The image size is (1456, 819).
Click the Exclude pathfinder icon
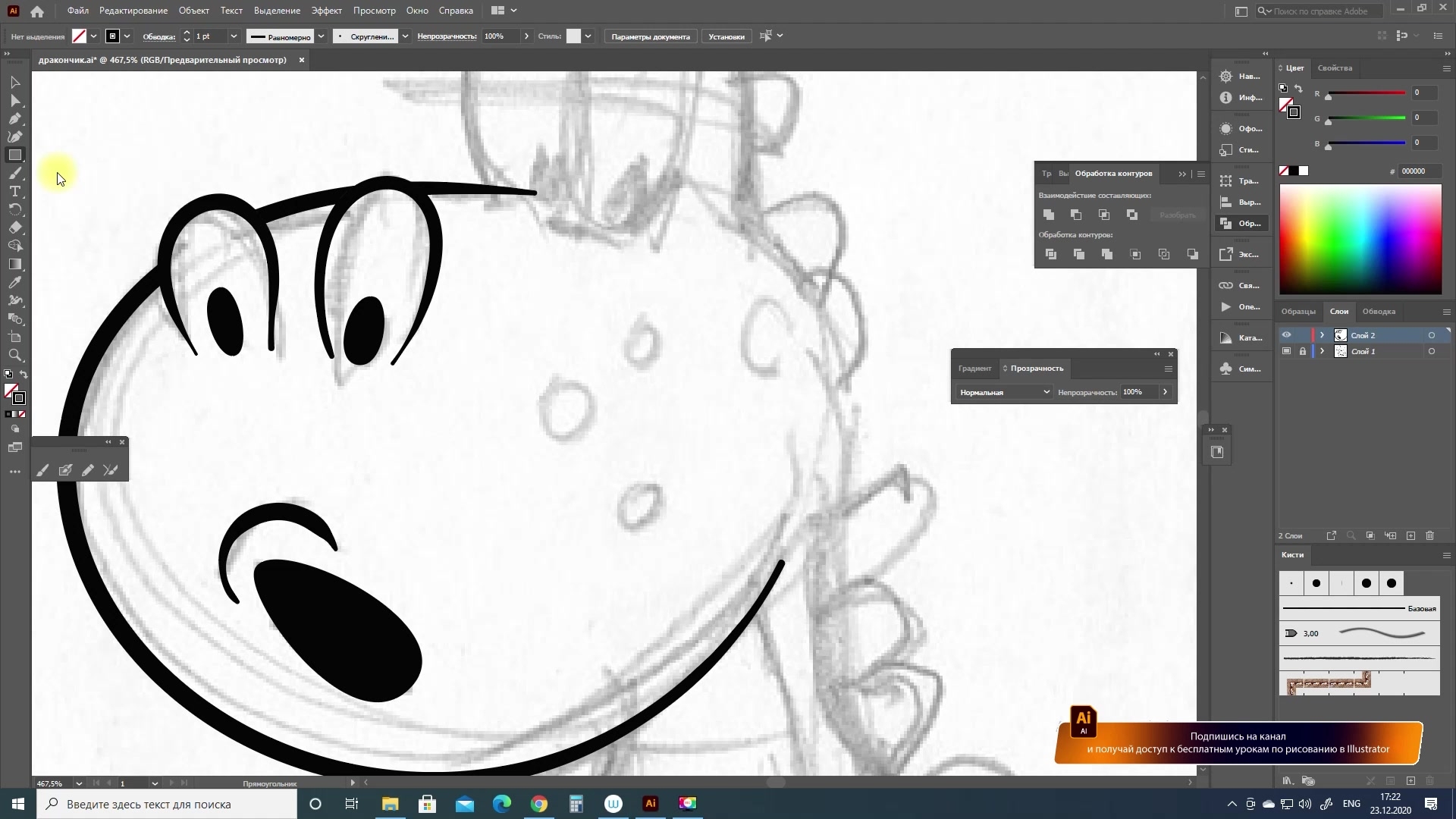[1132, 215]
